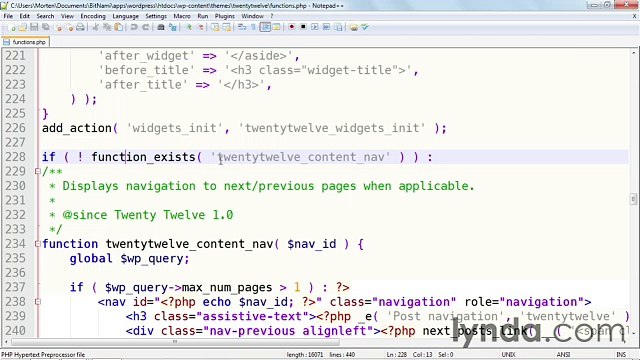Click 'global $wp_query;' on line 235
Viewport: 640px width, 360px height.
point(129,259)
